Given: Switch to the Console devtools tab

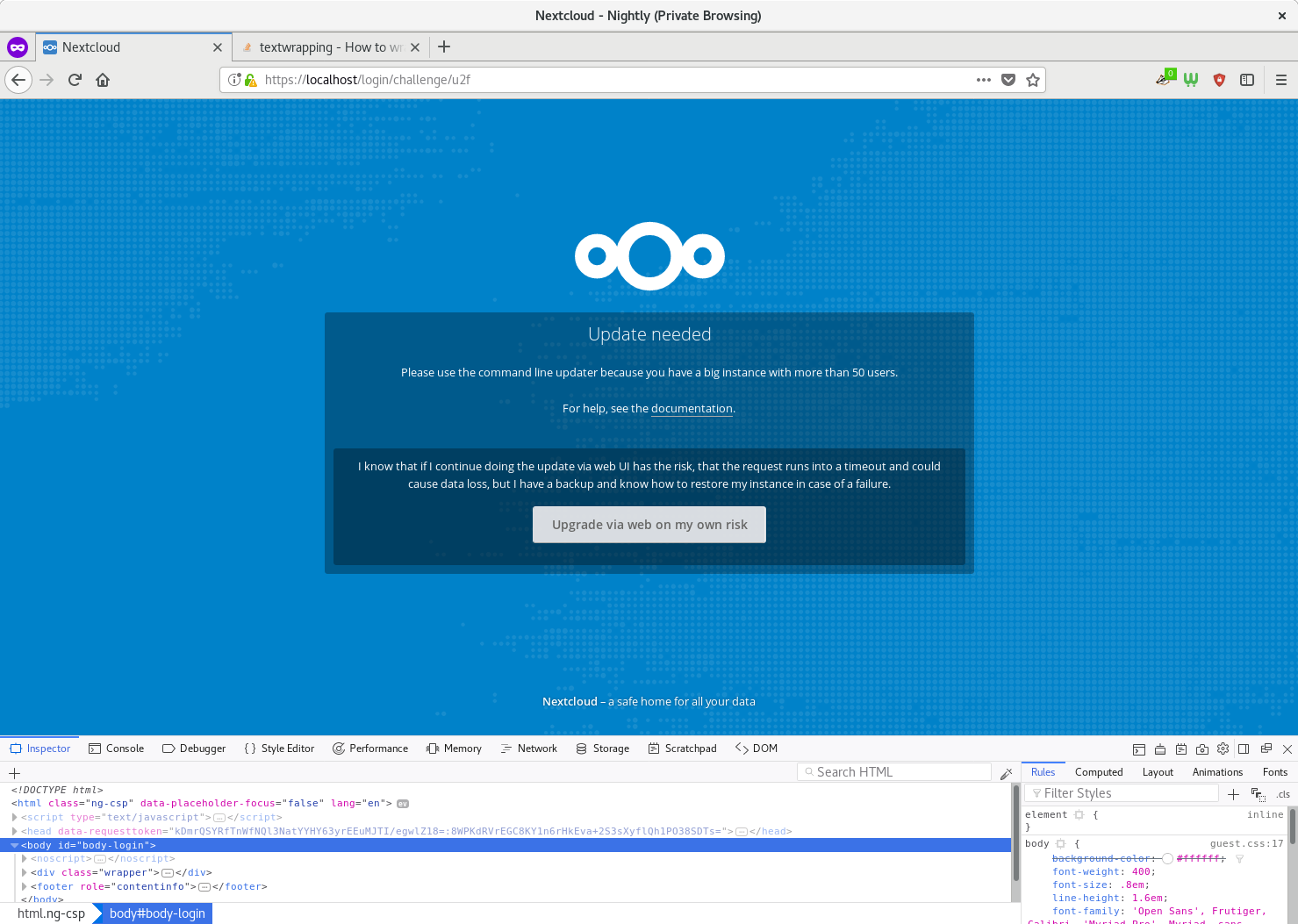Looking at the screenshot, I should pyautogui.click(x=116, y=749).
